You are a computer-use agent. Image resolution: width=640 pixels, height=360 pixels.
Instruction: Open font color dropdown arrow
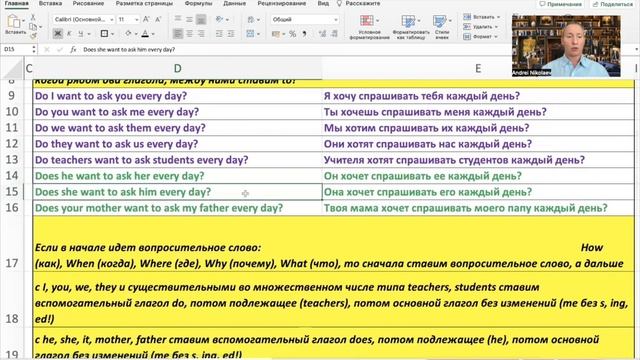pos(153,34)
